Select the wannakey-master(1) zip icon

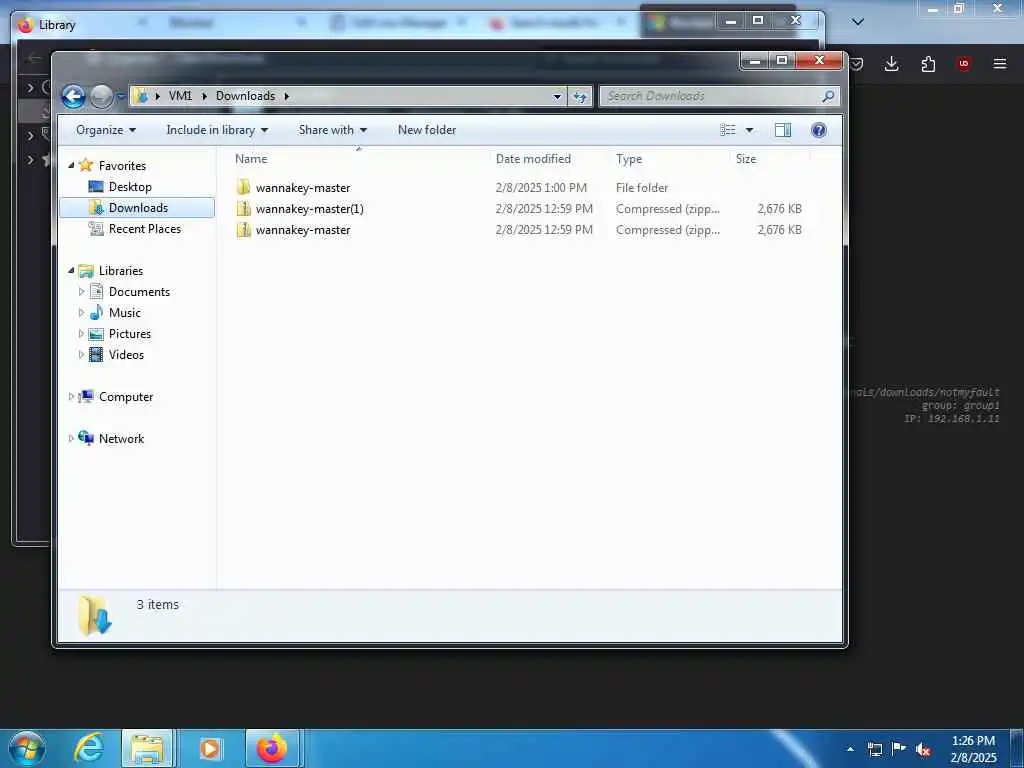click(244, 209)
